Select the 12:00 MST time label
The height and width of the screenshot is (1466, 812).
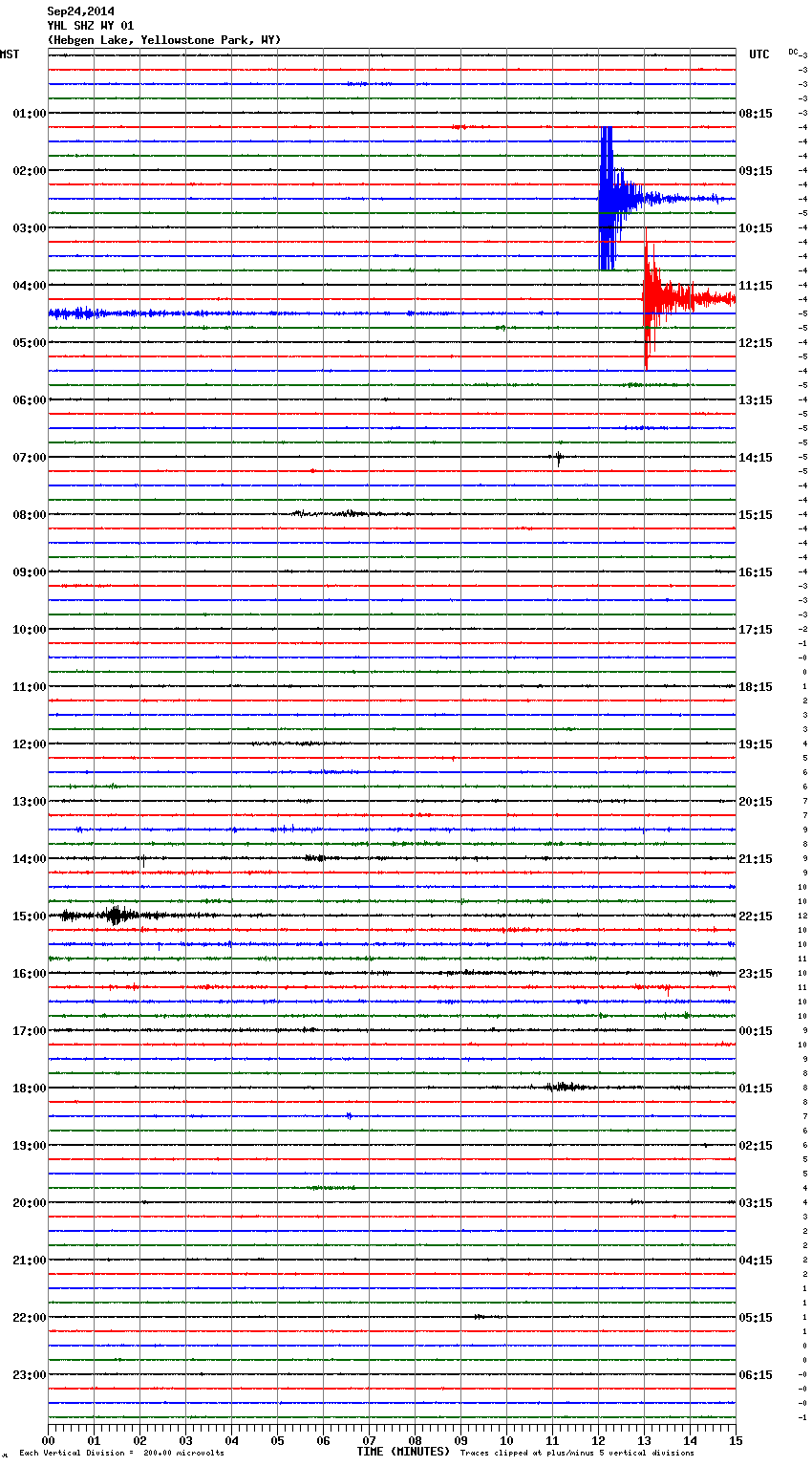tap(30, 744)
